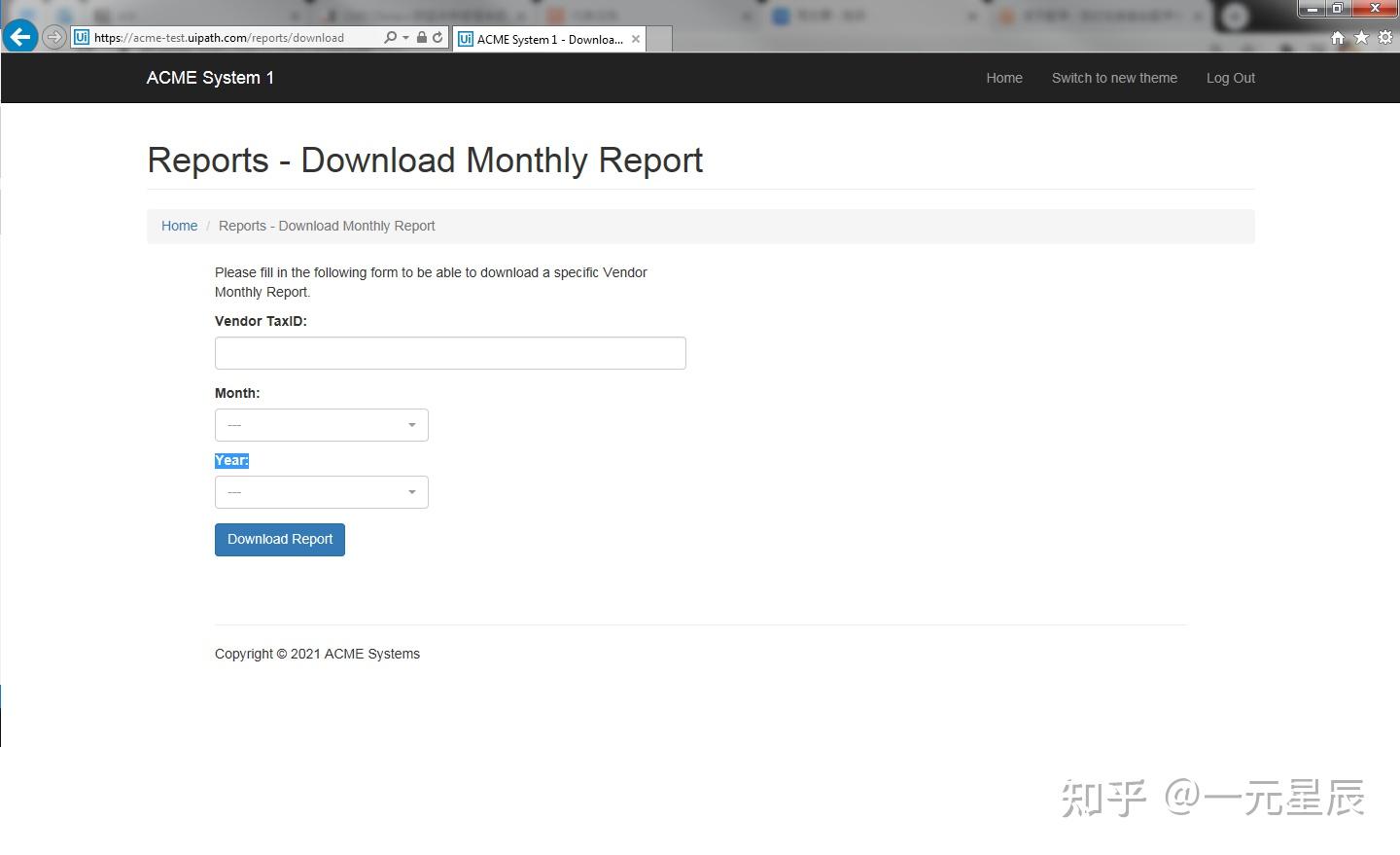Click Log Out in the navigation bar
Viewport: 1400px width, 855px height.
click(x=1230, y=78)
